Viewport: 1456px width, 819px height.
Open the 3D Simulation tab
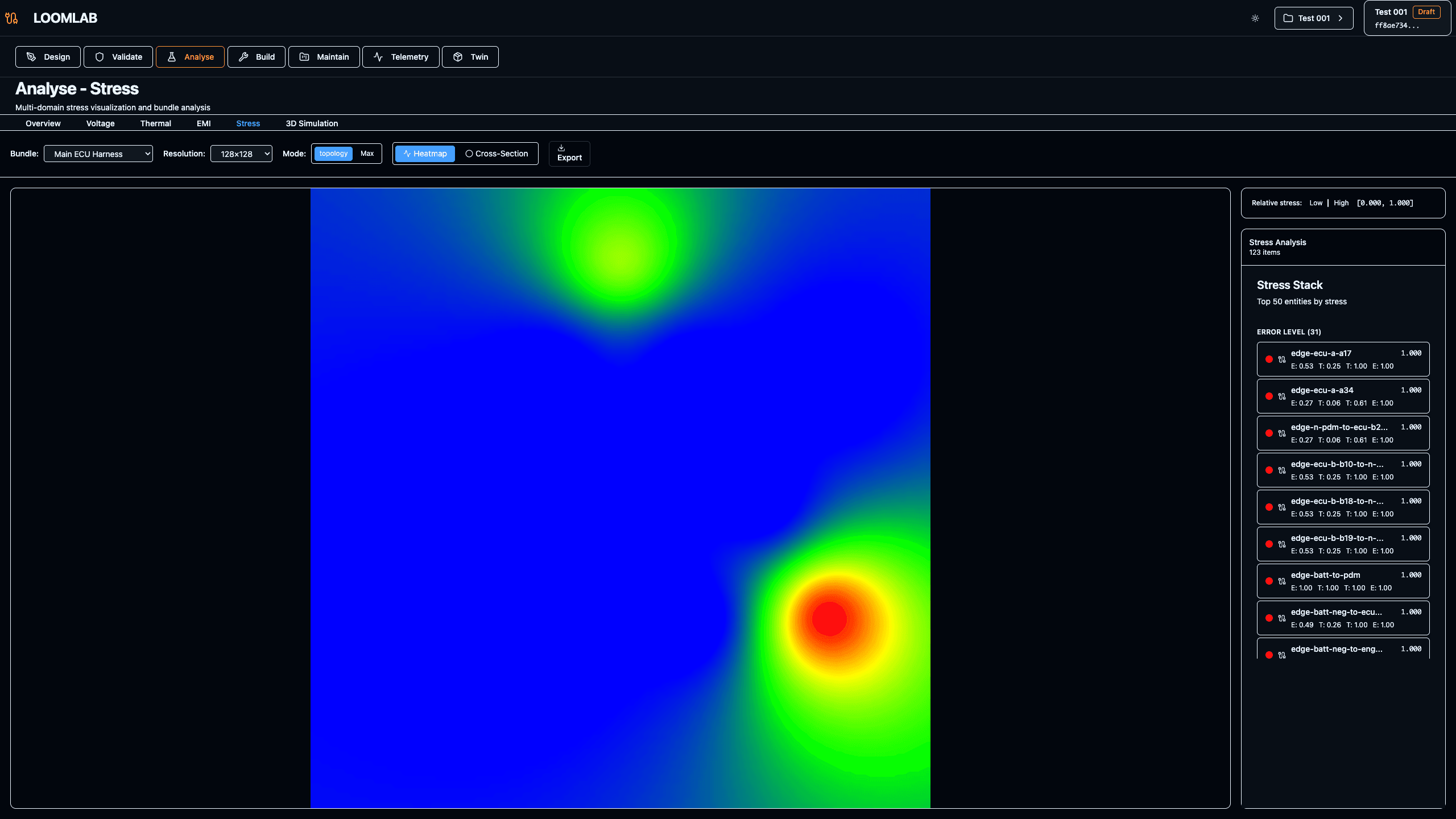coord(312,123)
